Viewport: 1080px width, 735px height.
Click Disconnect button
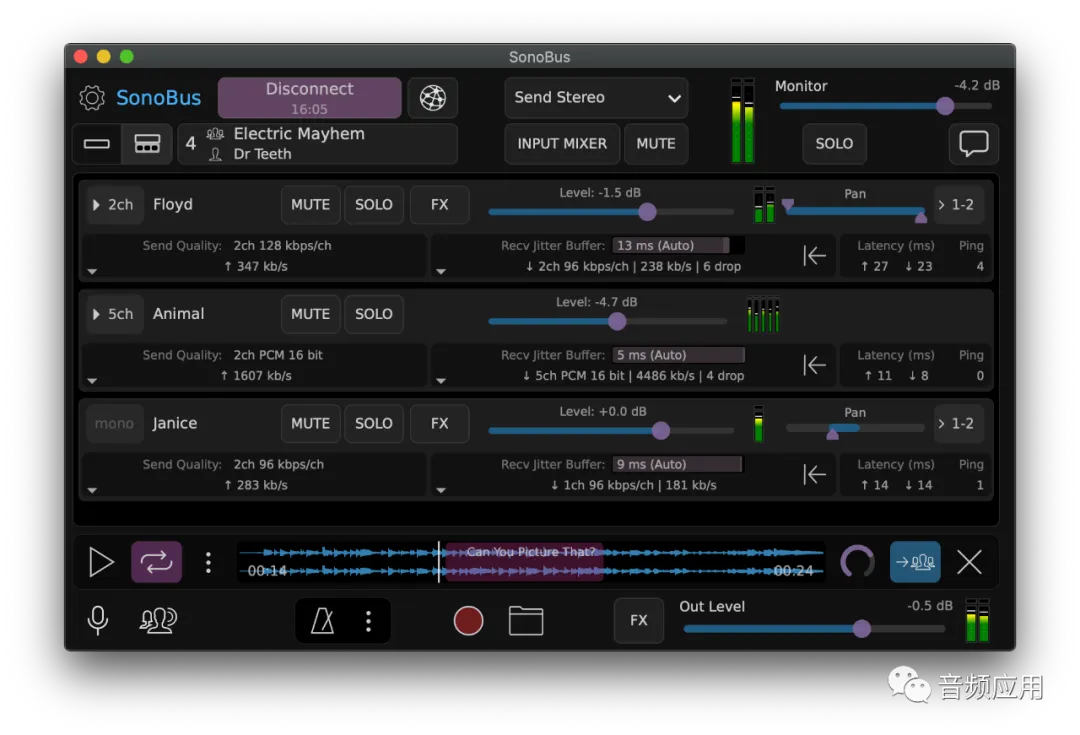point(309,98)
